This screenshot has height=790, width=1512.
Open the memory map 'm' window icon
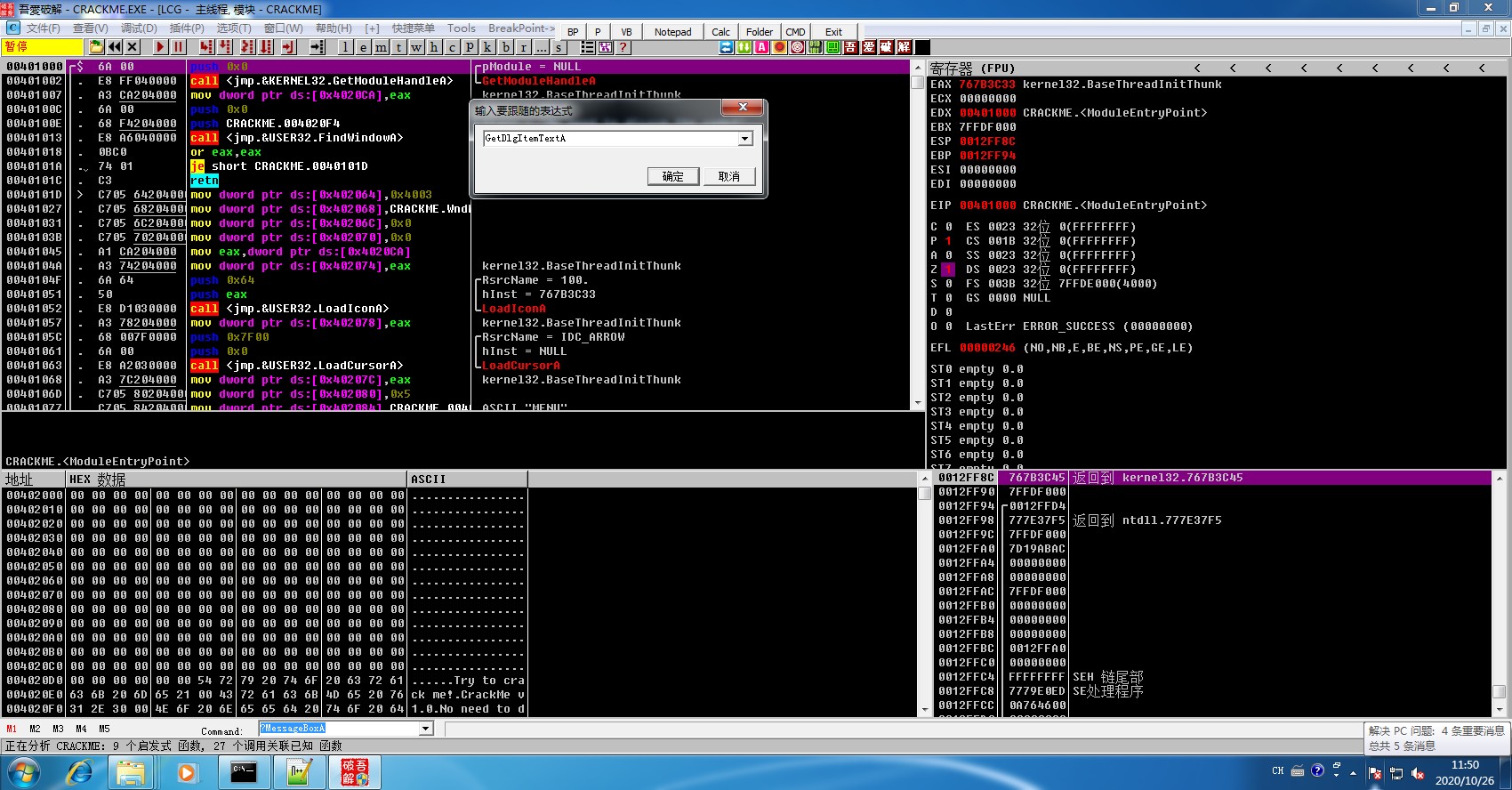381,47
